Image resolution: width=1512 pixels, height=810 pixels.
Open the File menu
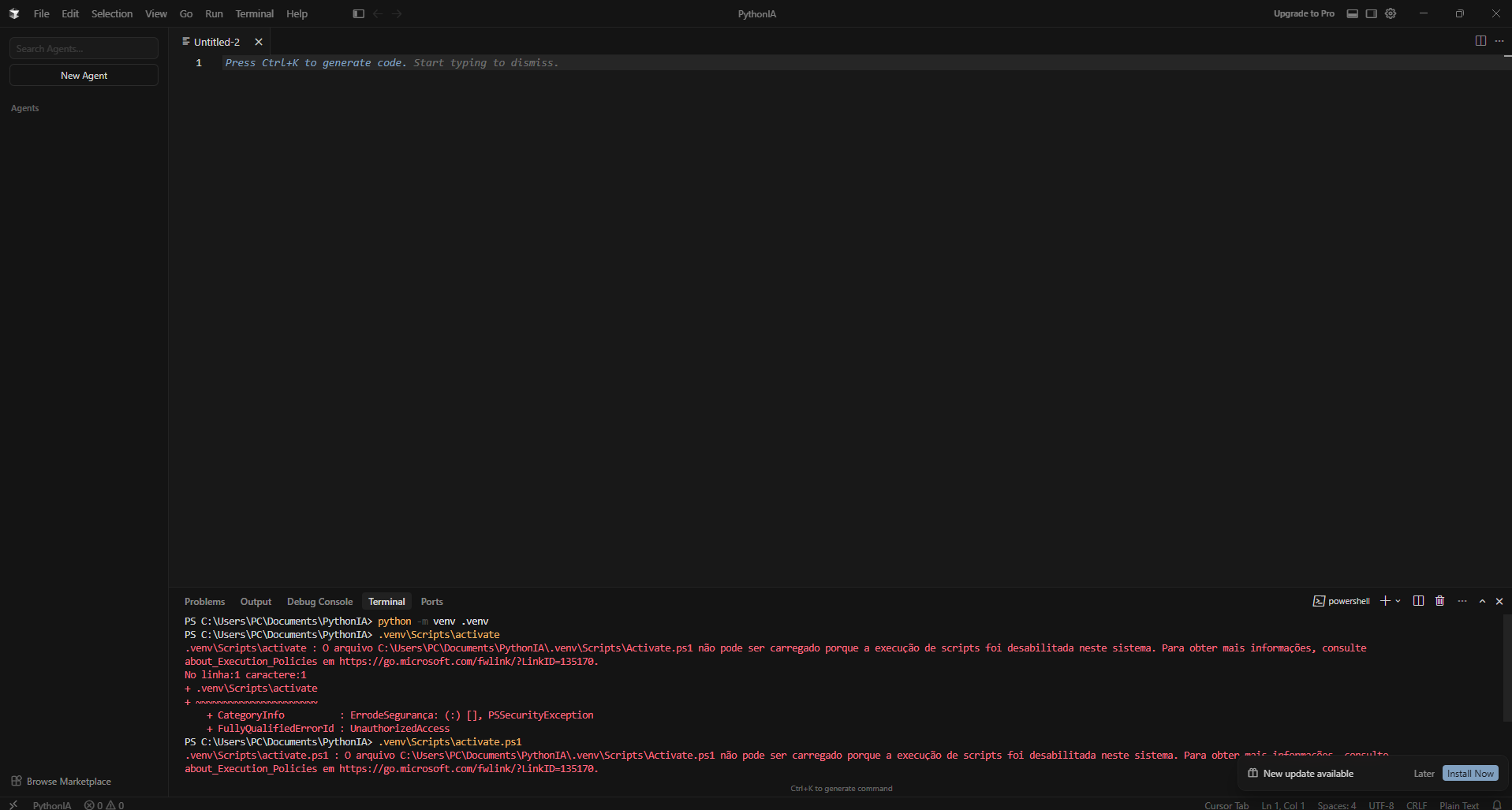[x=42, y=13]
